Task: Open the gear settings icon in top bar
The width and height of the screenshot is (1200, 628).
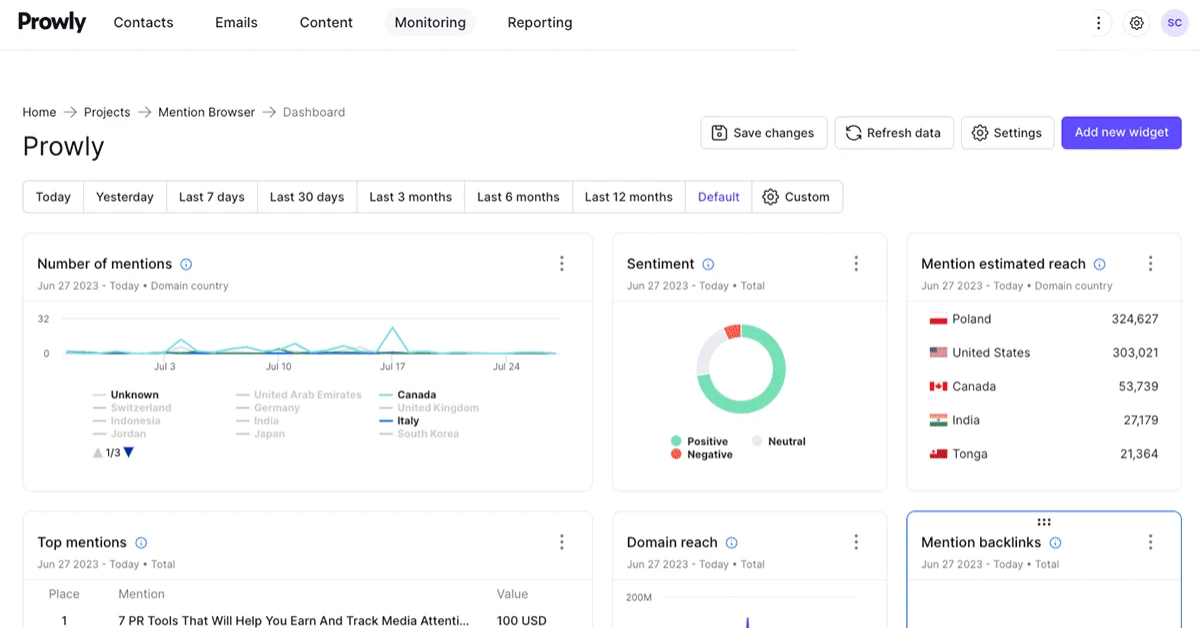Action: click(1136, 23)
